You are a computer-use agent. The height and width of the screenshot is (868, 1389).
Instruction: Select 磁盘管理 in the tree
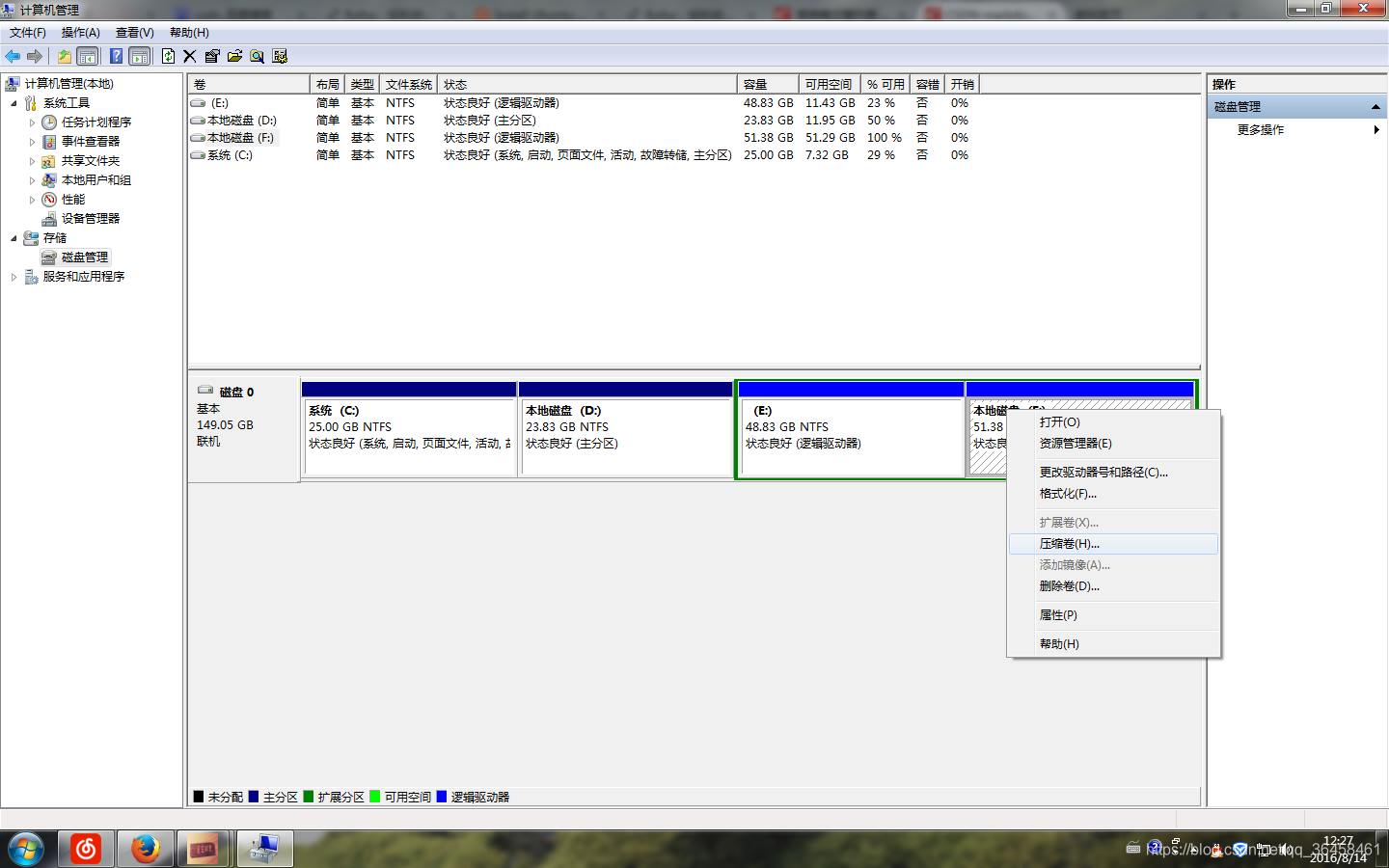click(x=85, y=258)
